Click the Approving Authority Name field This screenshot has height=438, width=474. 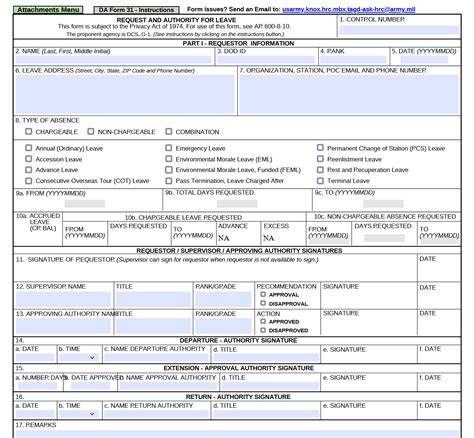(x=63, y=326)
